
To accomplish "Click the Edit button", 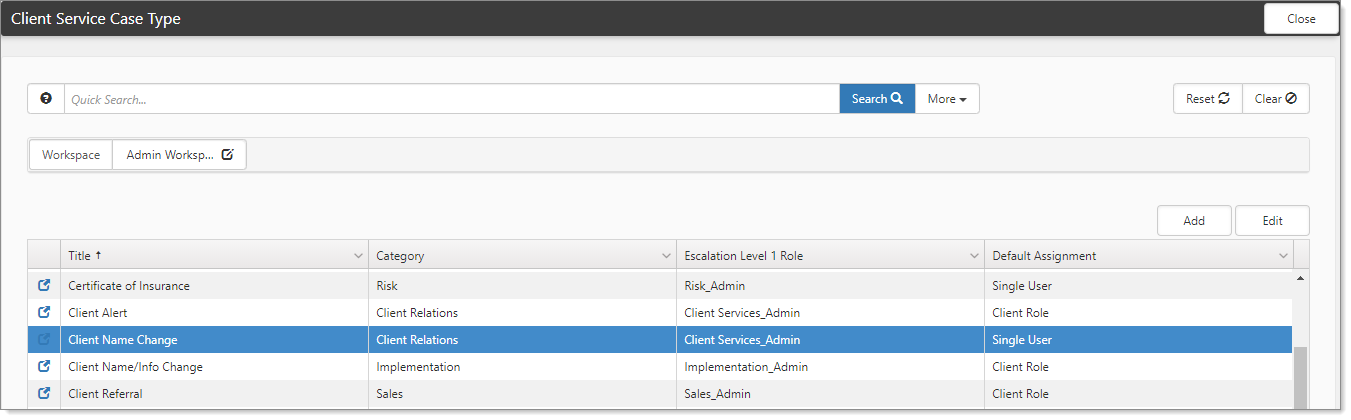I will pyautogui.click(x=1272, y=221).
